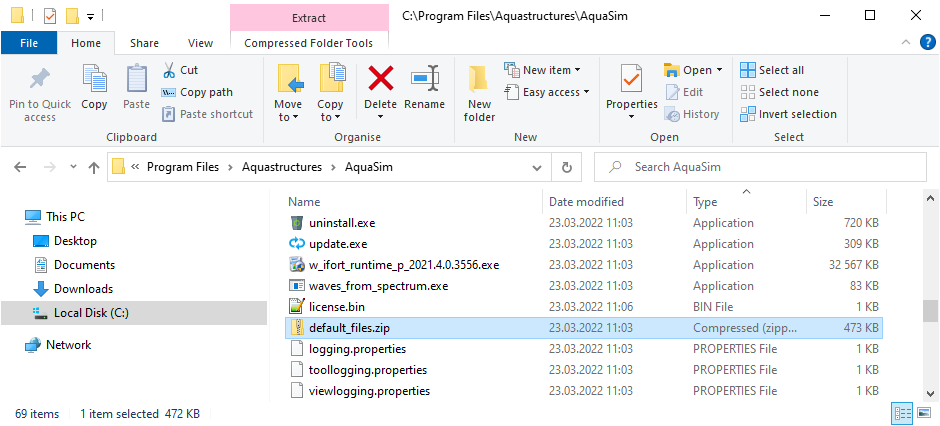The image size is (940, 426).
Task: Switch to the Share tab
Action: [x=144, y=43]
